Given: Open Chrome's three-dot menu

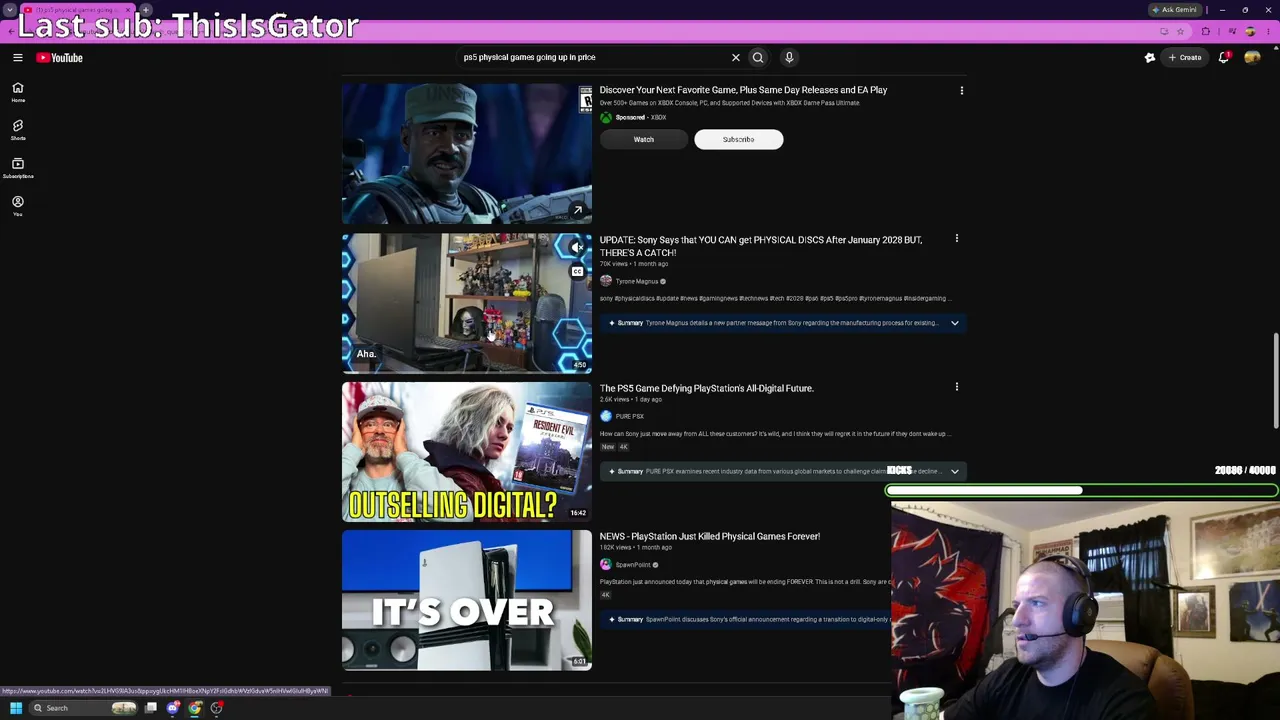Looking at the screenshot, I should coord(1269,32).
